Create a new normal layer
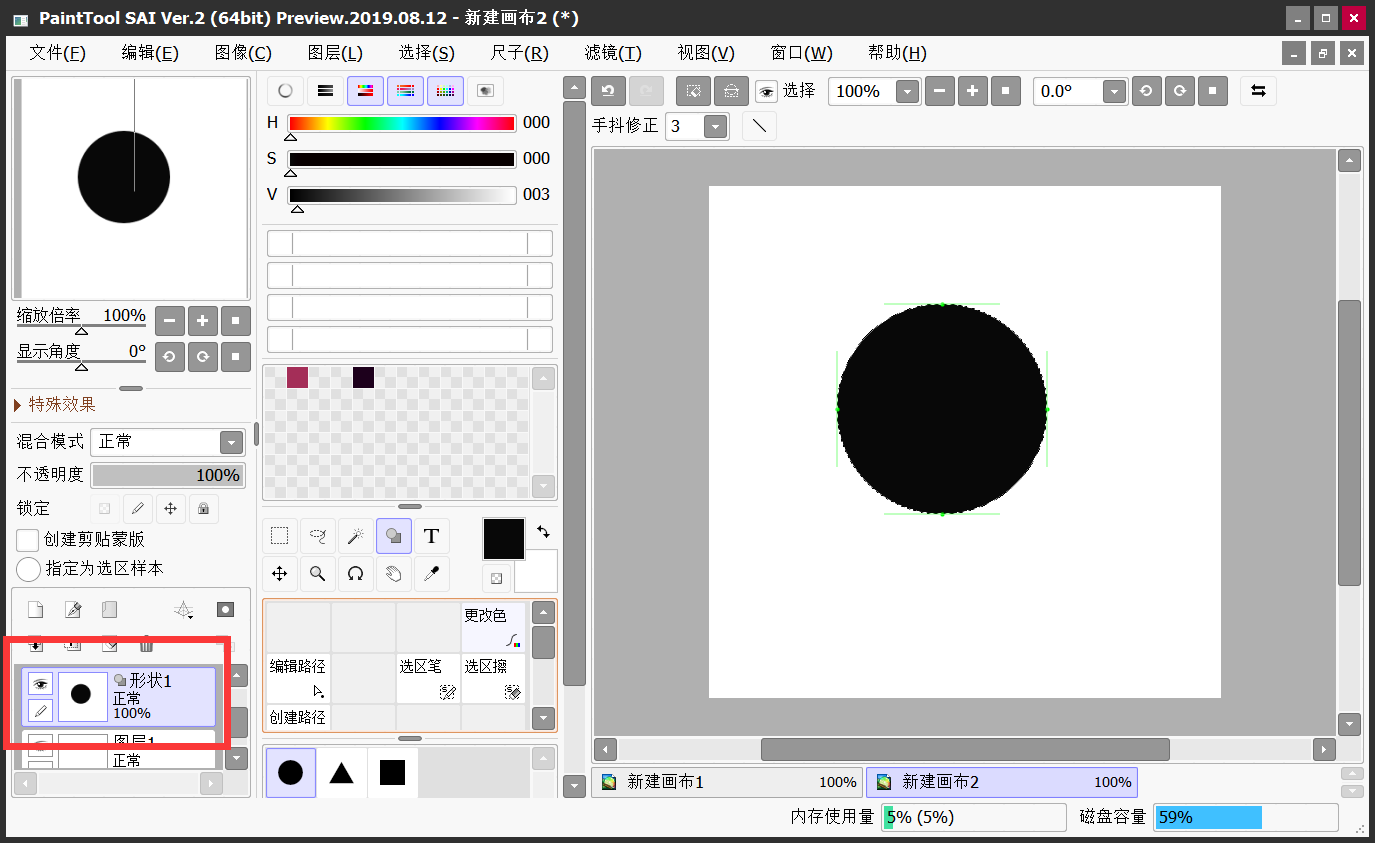1375x843 pixels. (35, 609)
